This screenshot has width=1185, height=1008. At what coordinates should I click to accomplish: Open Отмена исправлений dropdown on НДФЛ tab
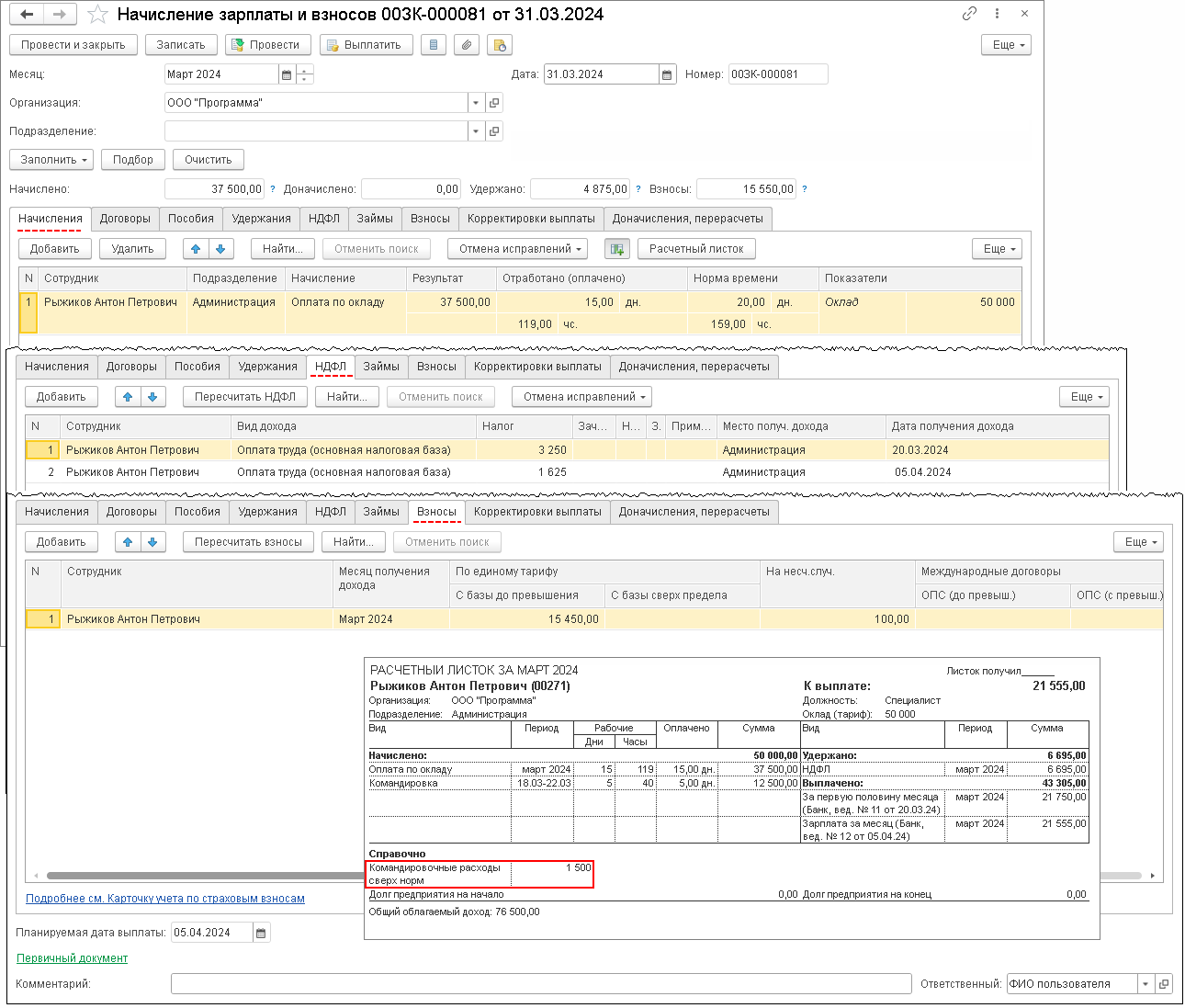click(x=581, y=397)
